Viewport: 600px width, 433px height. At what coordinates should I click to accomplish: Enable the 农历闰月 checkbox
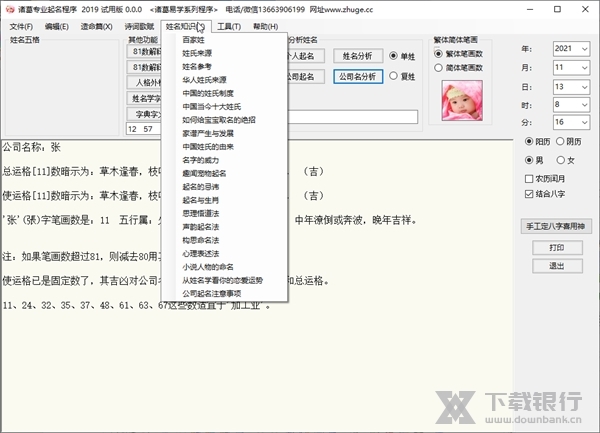coord(529,179)
